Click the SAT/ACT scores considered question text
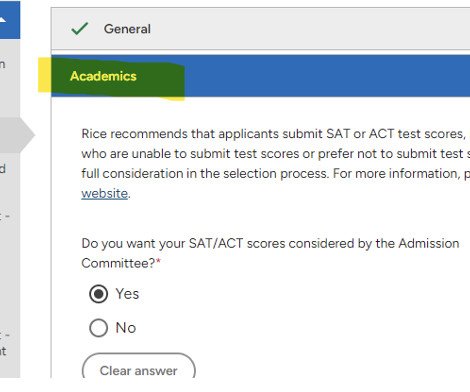 coord(270,253)
